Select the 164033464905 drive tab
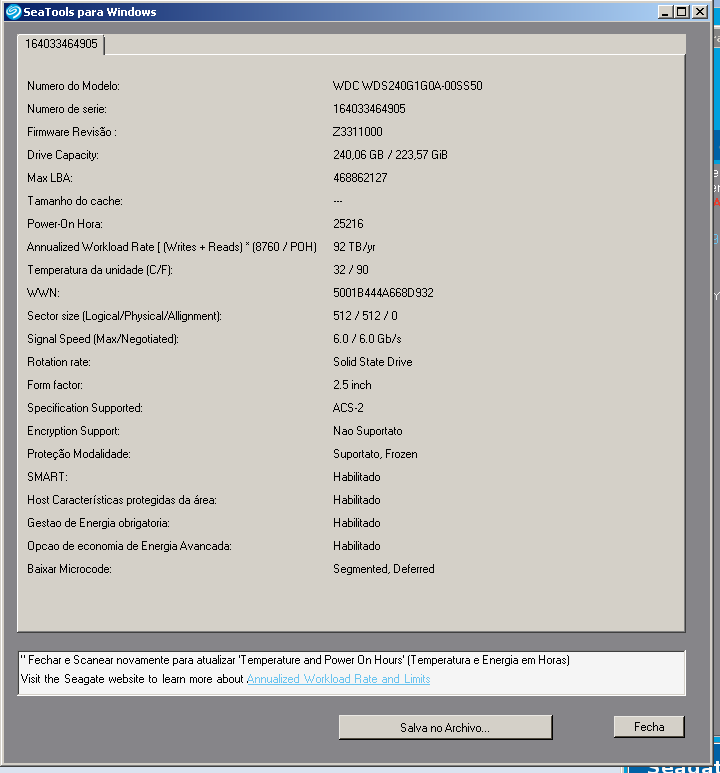The width and height of the screenshot is (720, 773). tap(61, 44)
